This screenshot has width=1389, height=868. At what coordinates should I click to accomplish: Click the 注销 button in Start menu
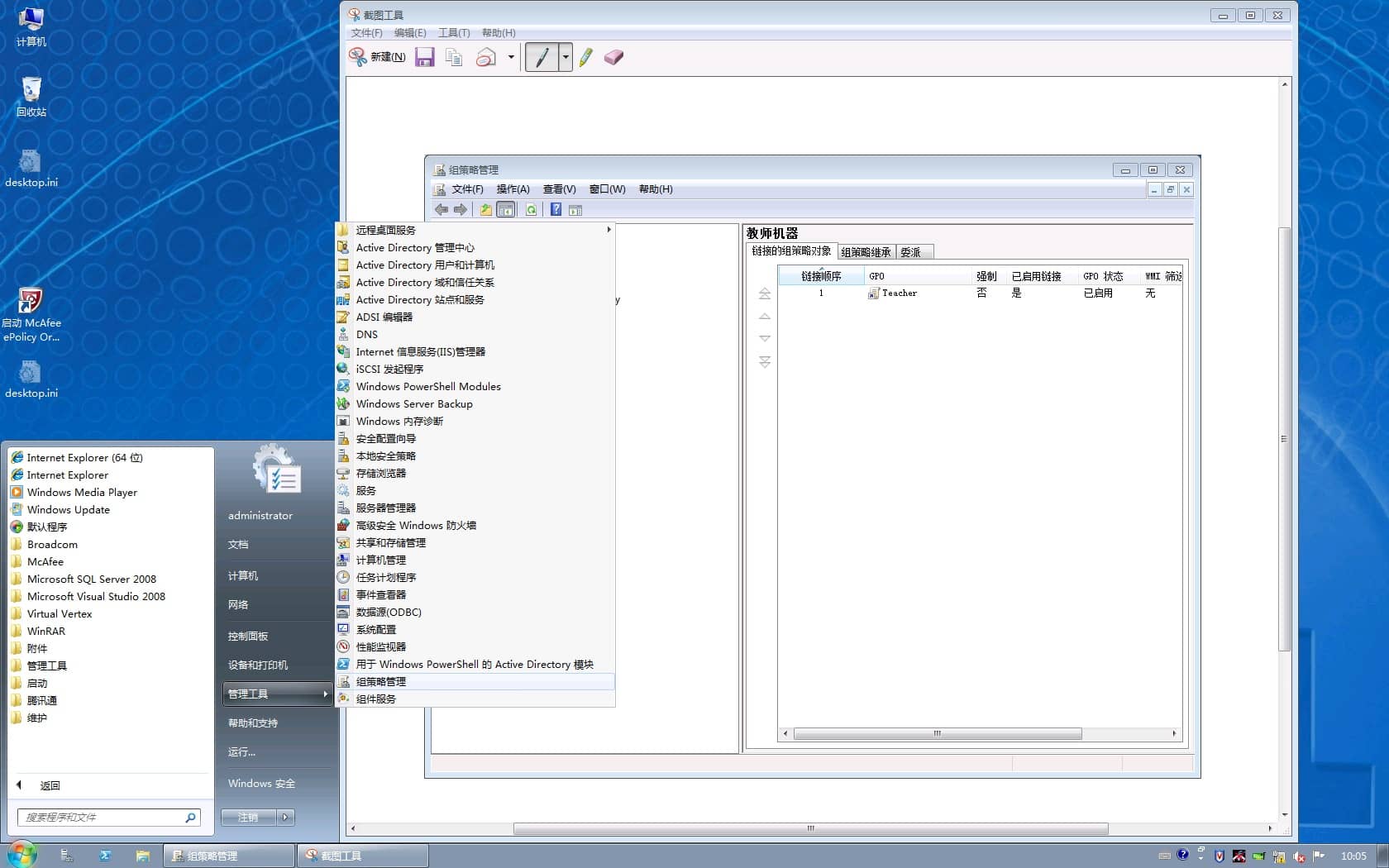(249, 818)
